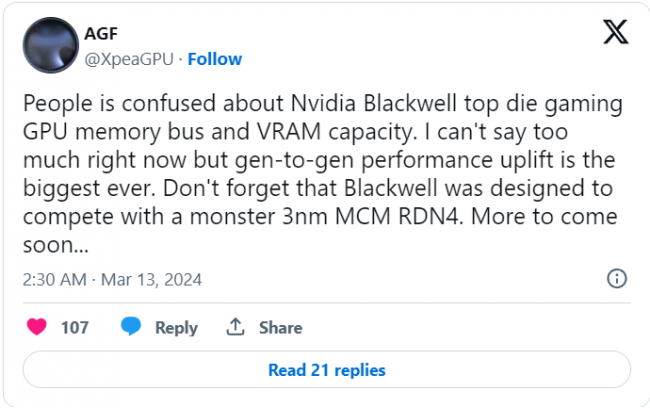This screenshot has height=408, width=650.
Task: Open Read 21 replies button
Action: click(x=327, y=370)
